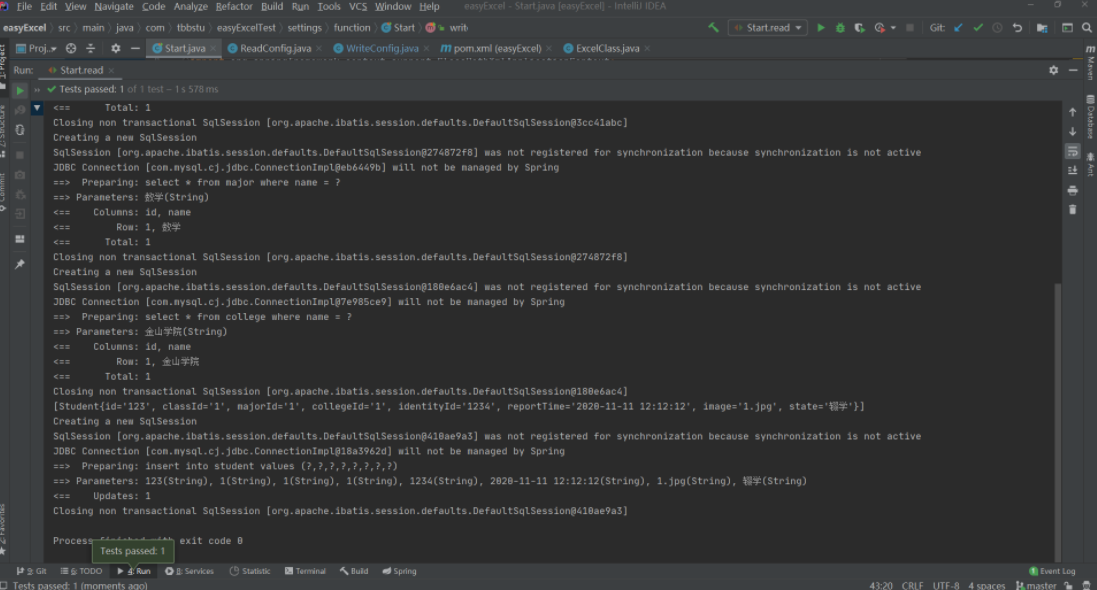Run Start.read with the green play icon in the toolbar
Viewport: 1097px width, 590px height.
pyautogui.click(x=821, y=28)
